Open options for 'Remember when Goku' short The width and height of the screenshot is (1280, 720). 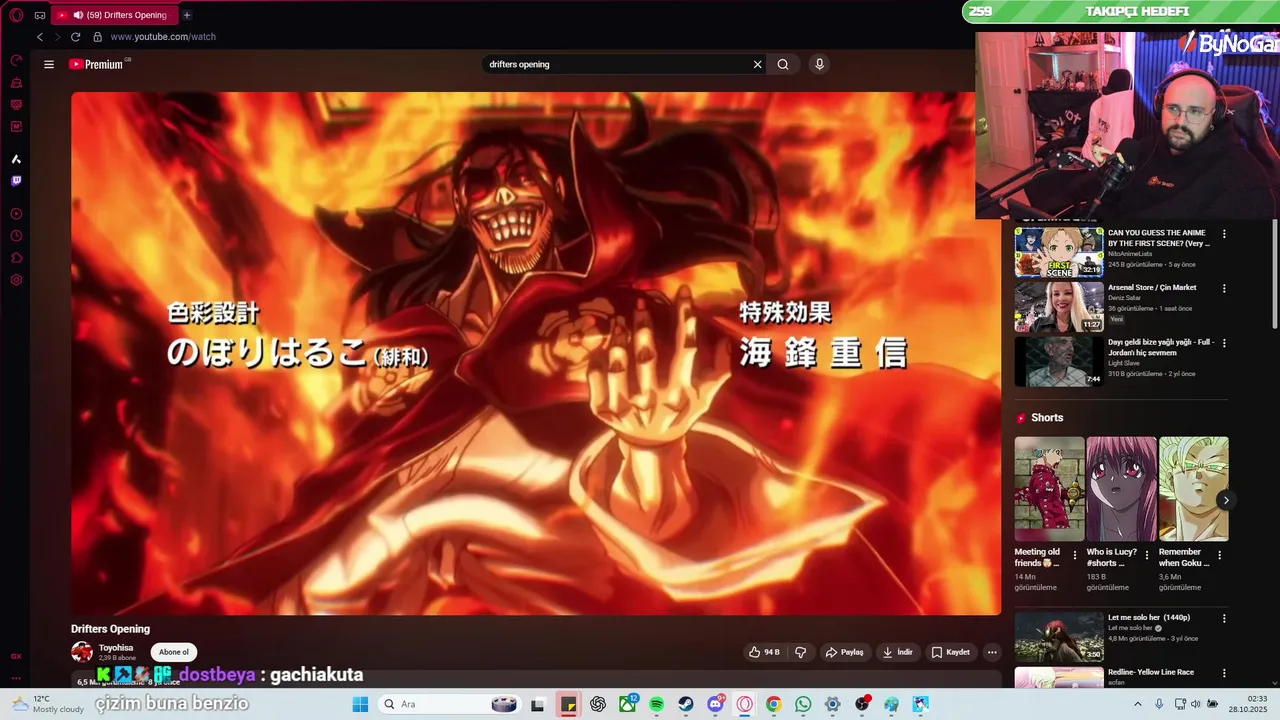tap(1220, 555)
